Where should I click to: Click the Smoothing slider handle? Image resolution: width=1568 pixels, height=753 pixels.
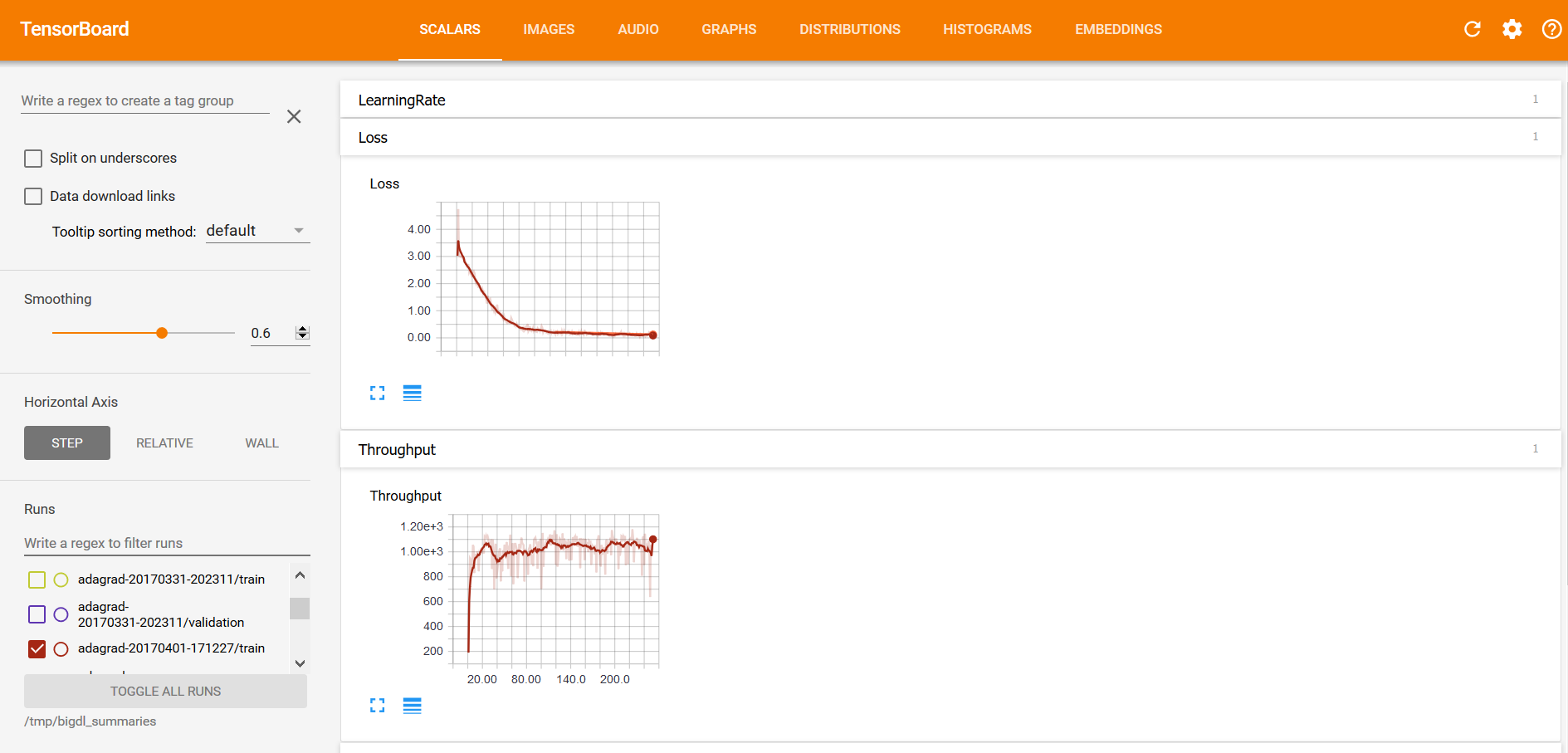point(162,333)
